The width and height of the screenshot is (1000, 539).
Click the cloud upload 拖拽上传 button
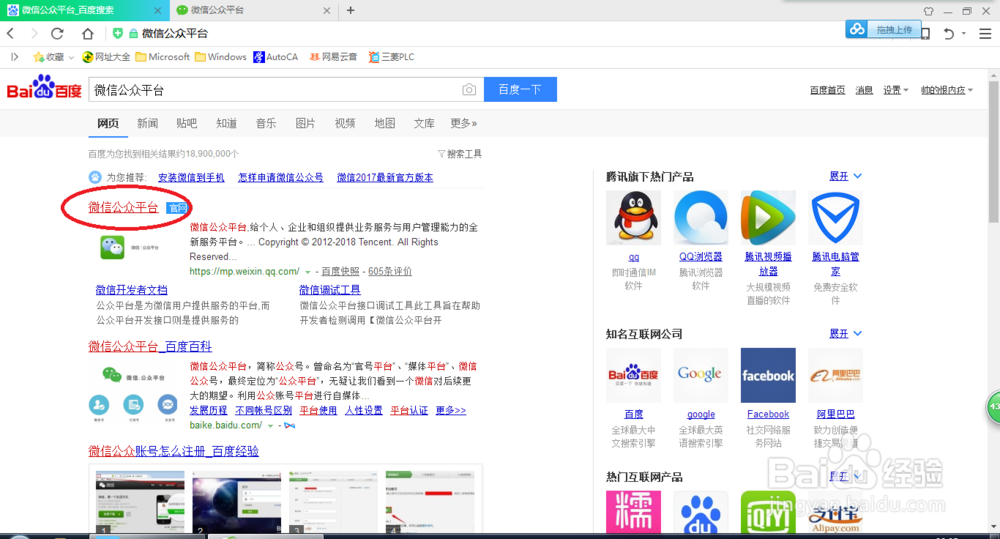[x=883, y=29]
